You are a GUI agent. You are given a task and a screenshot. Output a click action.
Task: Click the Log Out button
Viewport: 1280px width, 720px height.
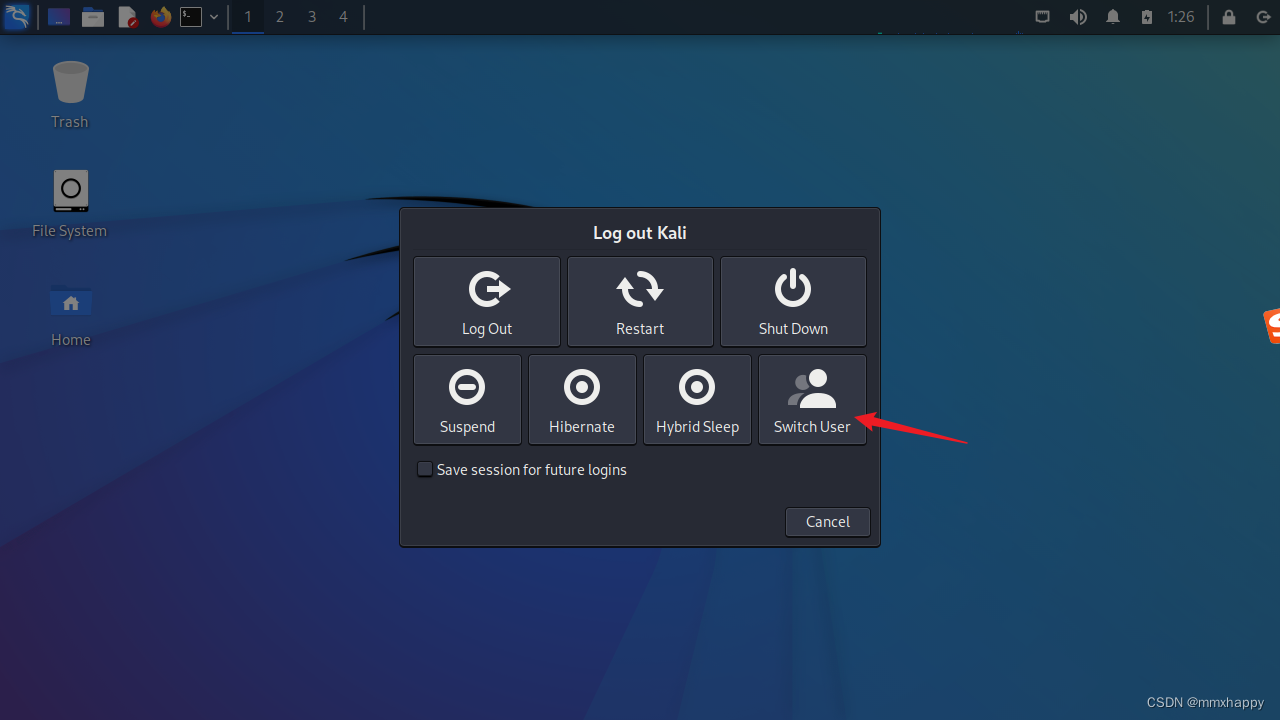pos(487,302)
